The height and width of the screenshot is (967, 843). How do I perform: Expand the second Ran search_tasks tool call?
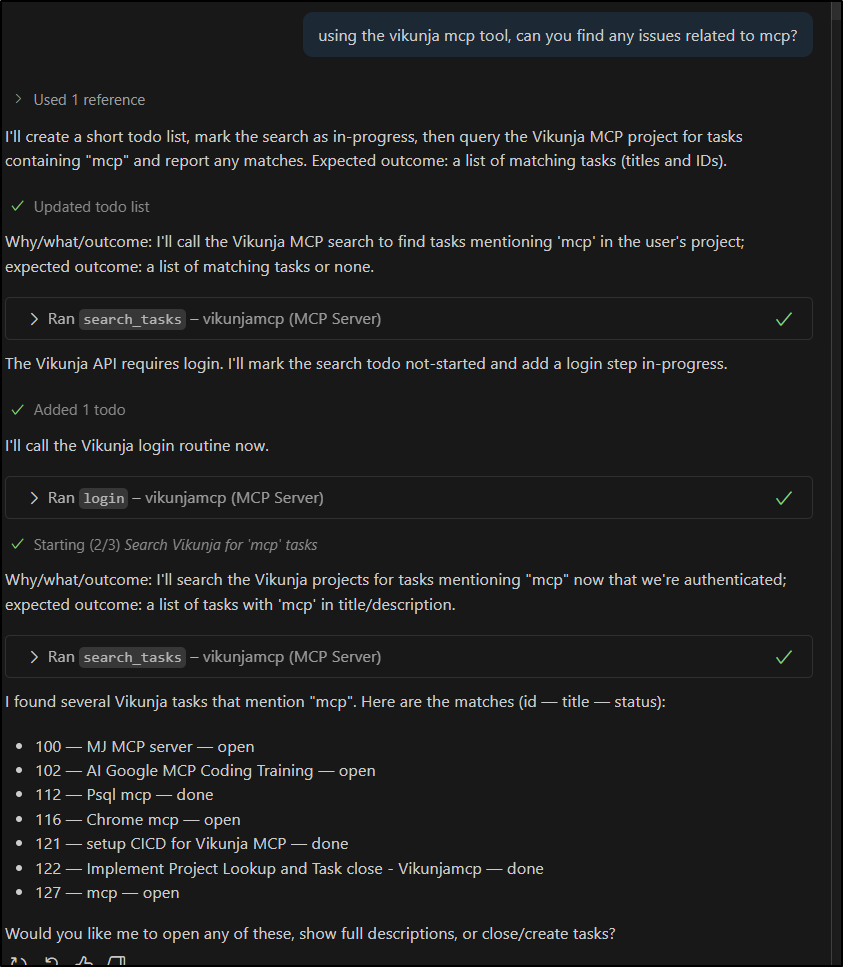32,656
